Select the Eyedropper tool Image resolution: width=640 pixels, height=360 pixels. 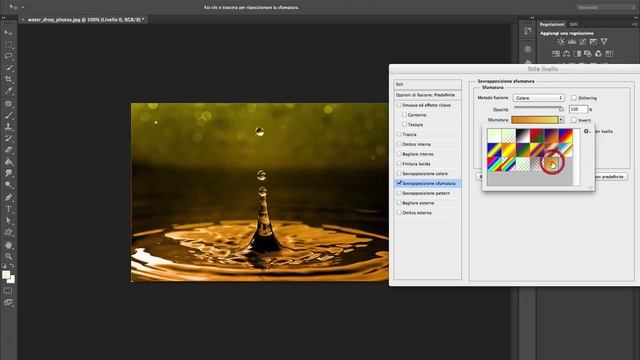point(9,91)
